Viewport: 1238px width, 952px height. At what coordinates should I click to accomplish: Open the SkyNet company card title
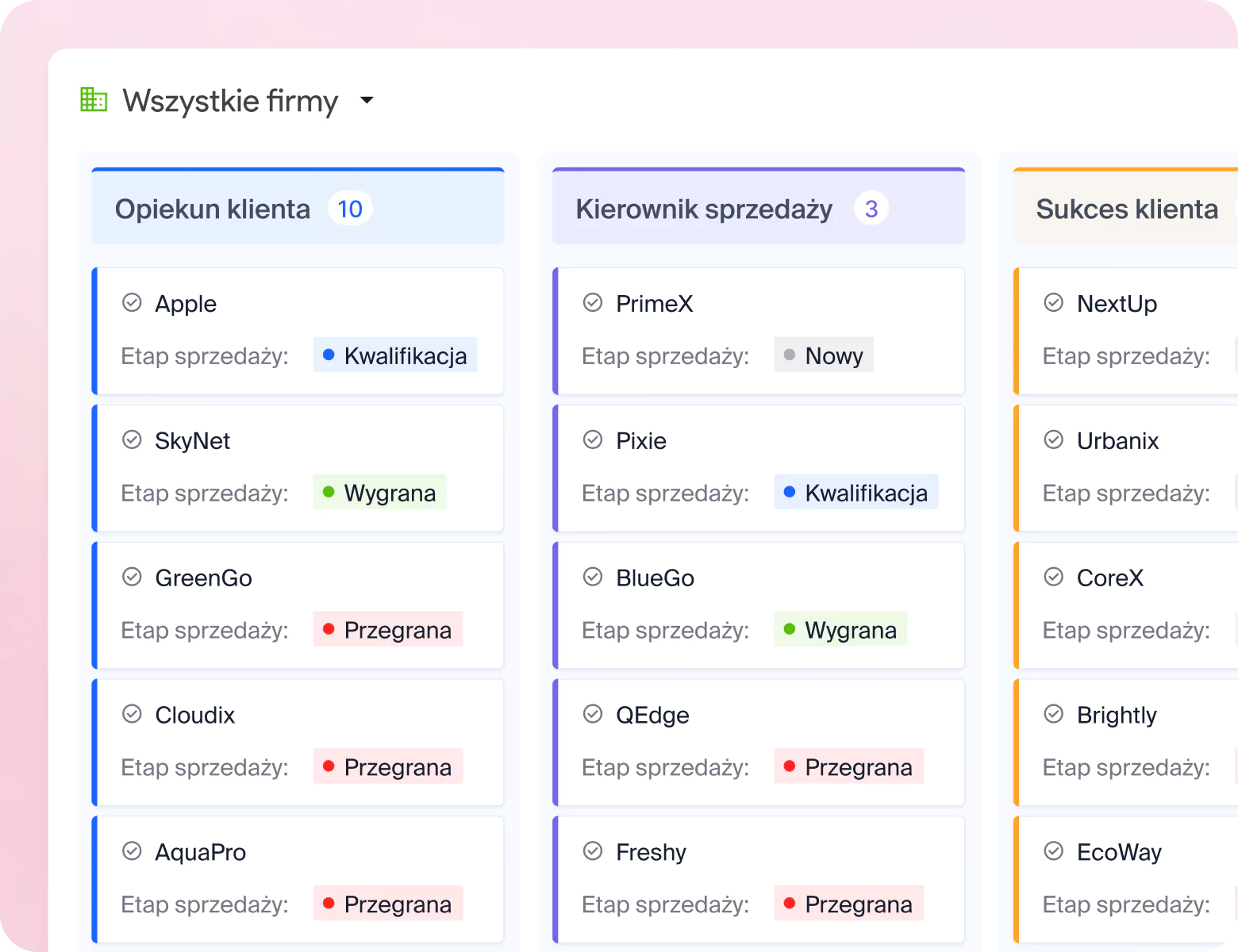point(193,440)
